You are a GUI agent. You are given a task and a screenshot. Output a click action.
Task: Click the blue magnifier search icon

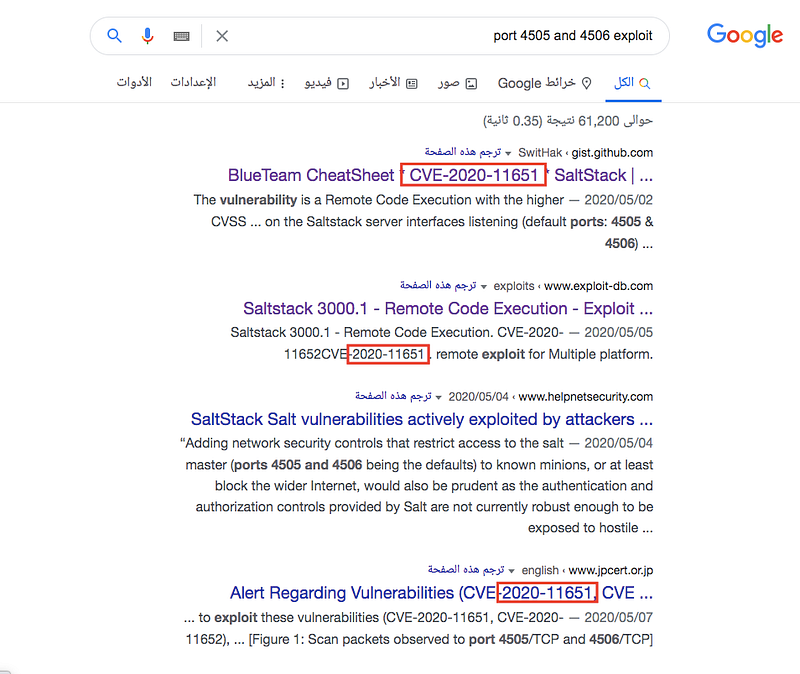tap(114, 36)
